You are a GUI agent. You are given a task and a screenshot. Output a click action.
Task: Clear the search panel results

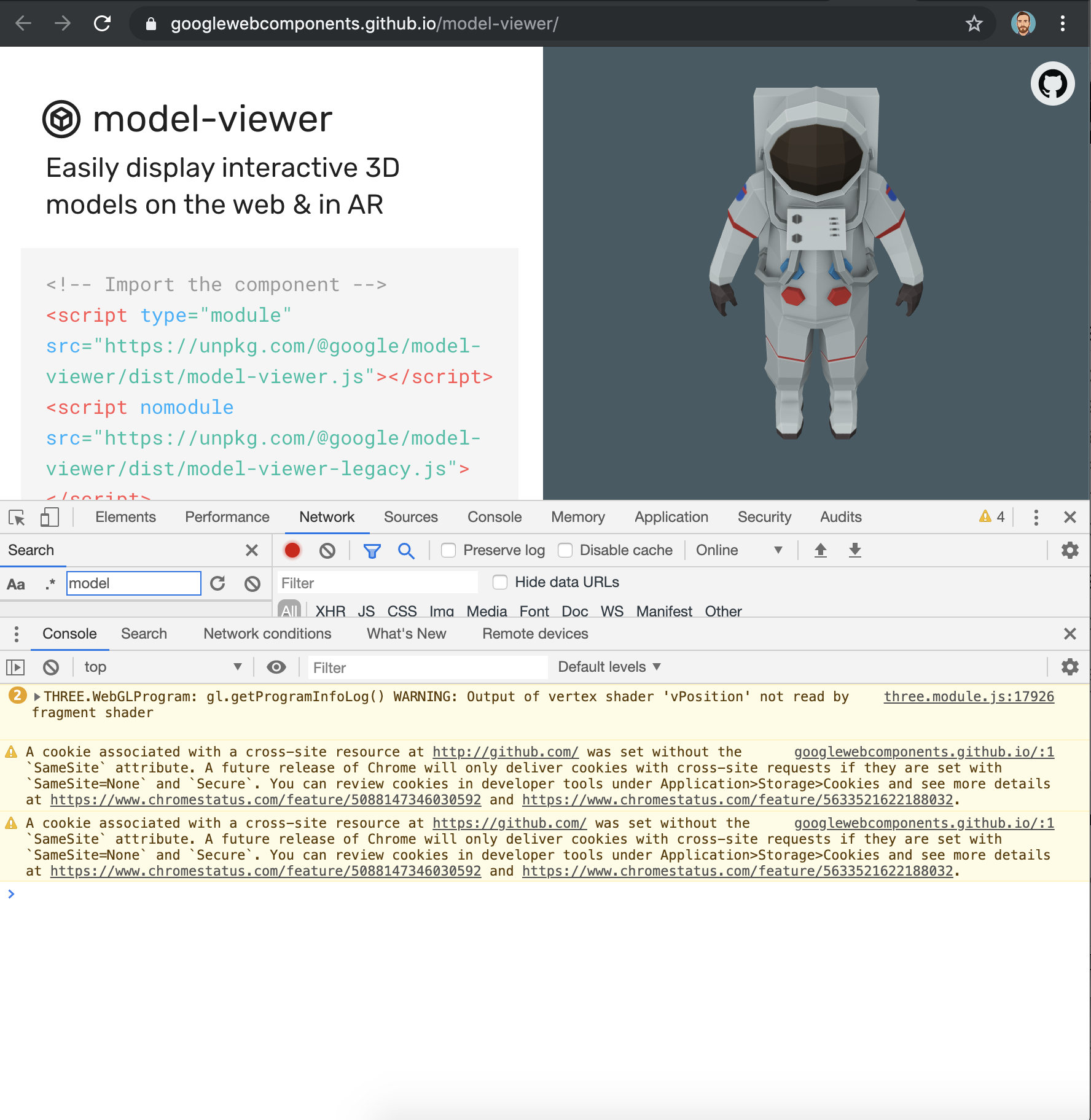coord(252,583)
